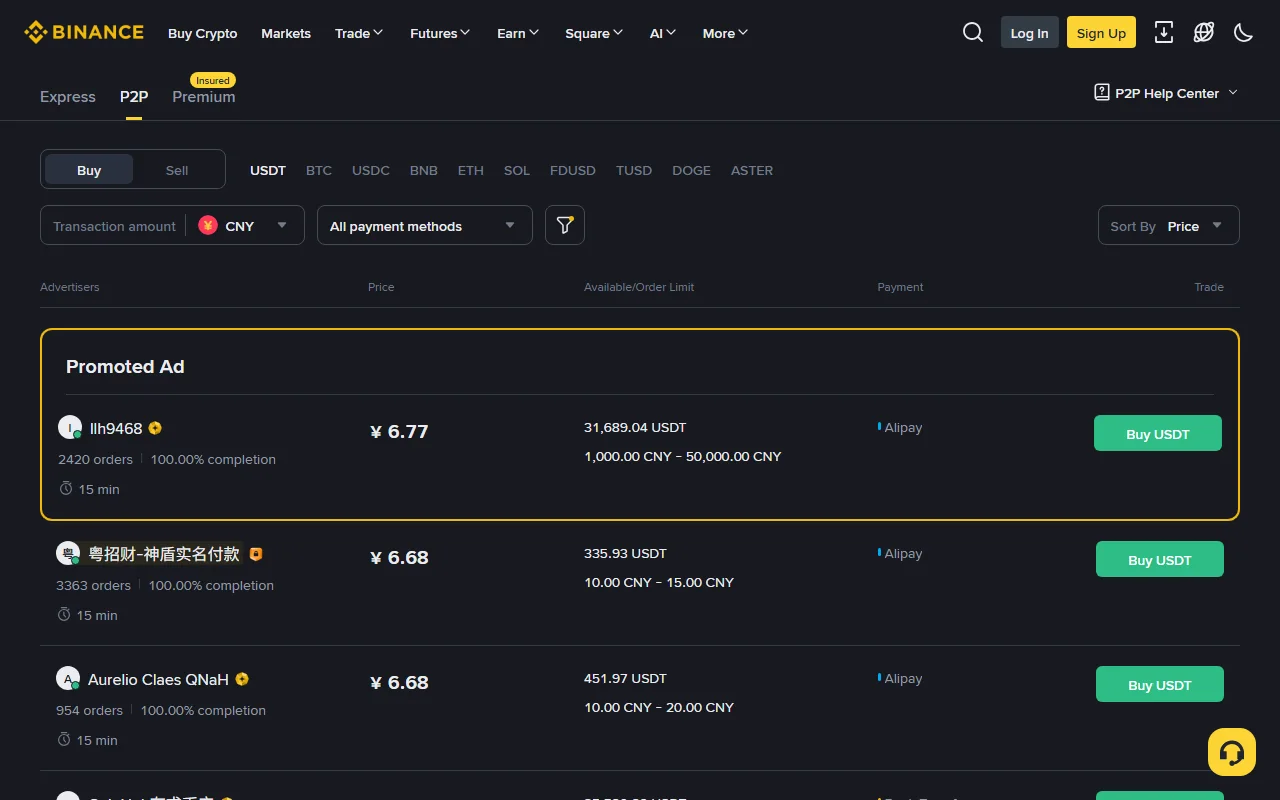1280x800 pixels.
Task: Click the 31,689.04 USDT available amount
Action: click(635, 427)
